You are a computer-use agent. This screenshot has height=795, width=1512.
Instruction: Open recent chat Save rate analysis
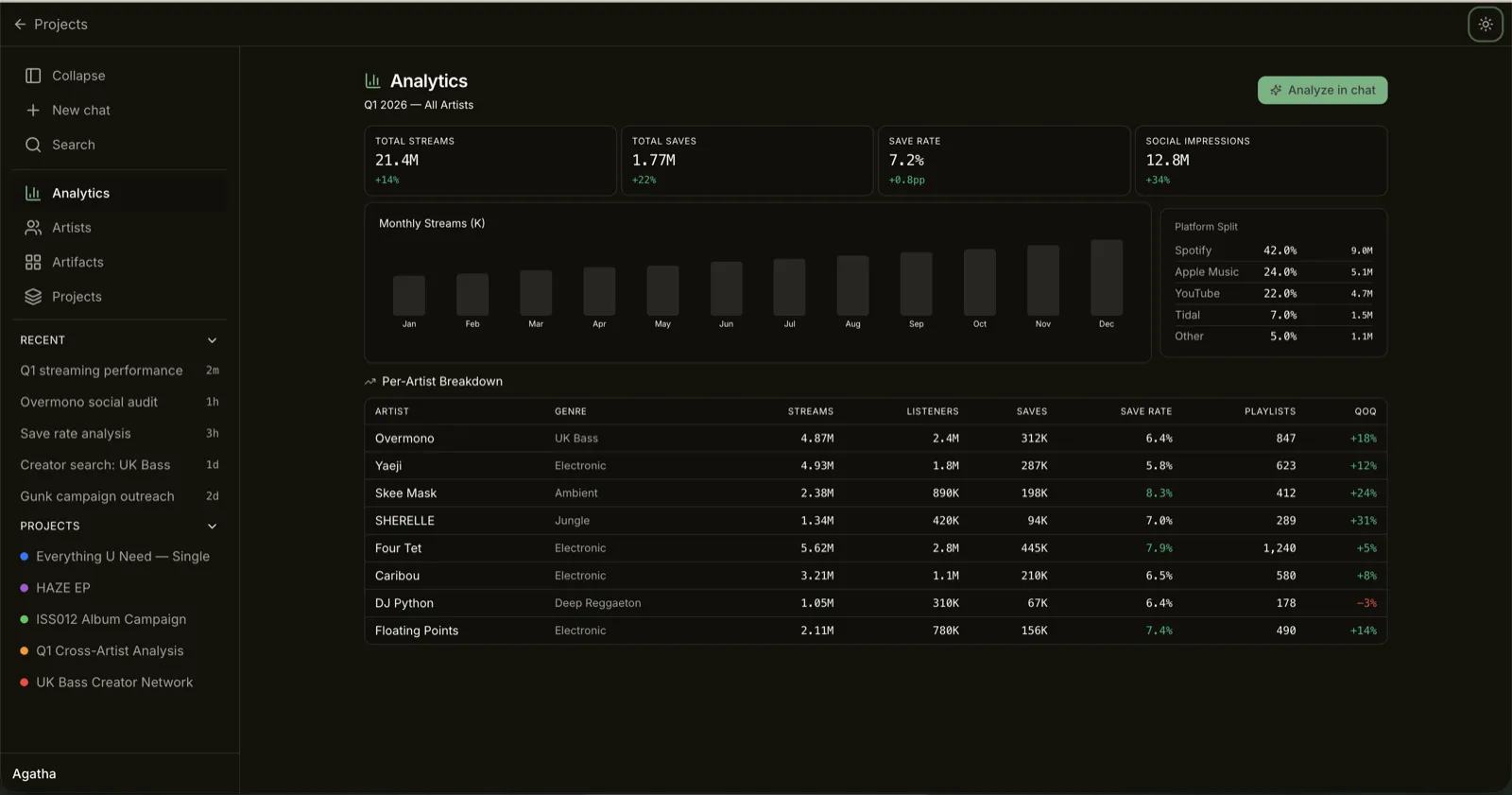click(120, 434)
